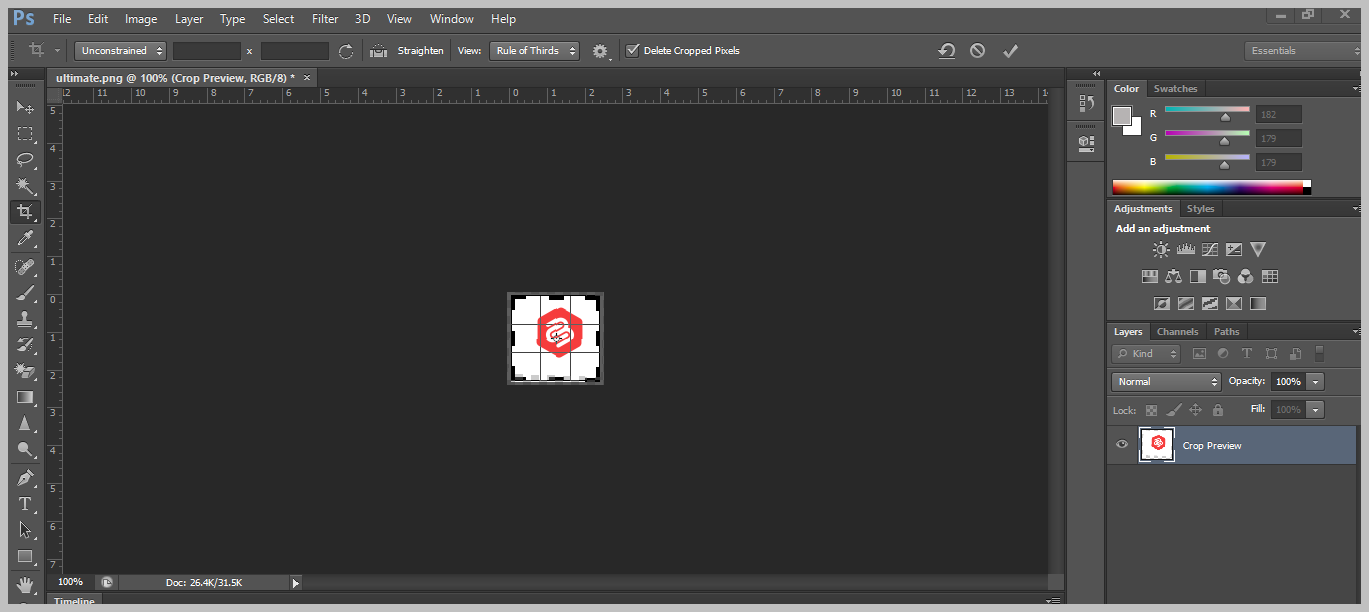Switch to the Styles tab

pos(1200,209)
